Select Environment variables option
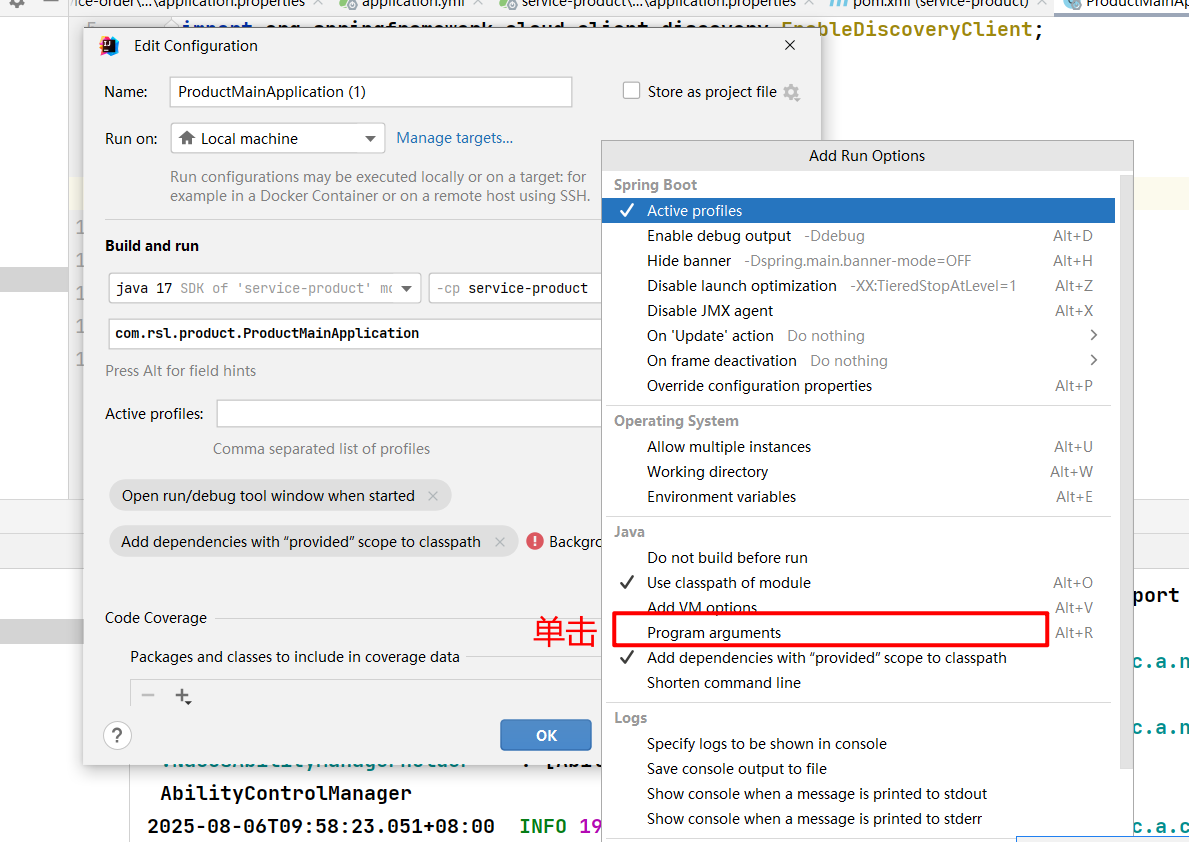 (x=857, y=497)
